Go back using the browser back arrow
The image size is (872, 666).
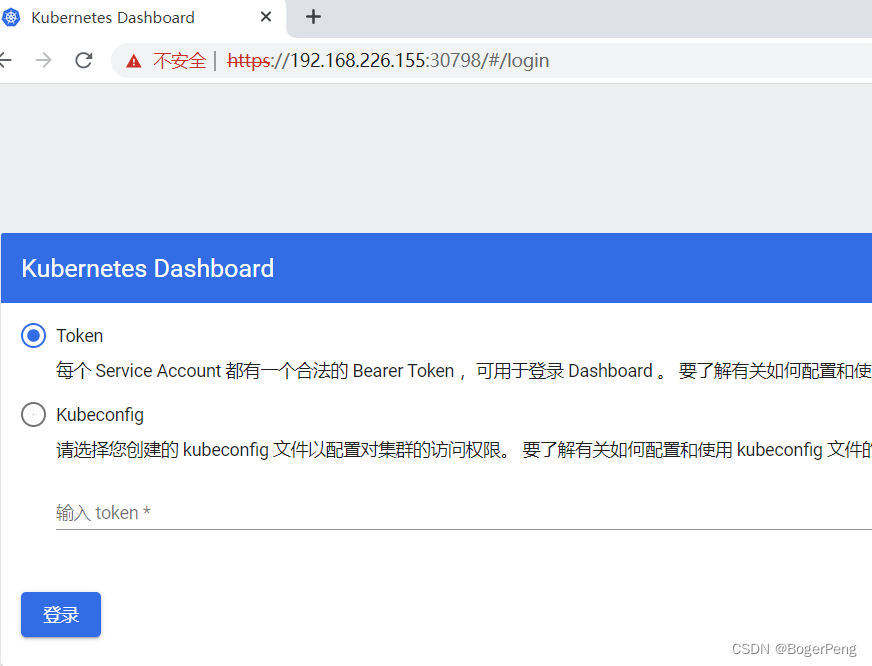click(6, 59)
